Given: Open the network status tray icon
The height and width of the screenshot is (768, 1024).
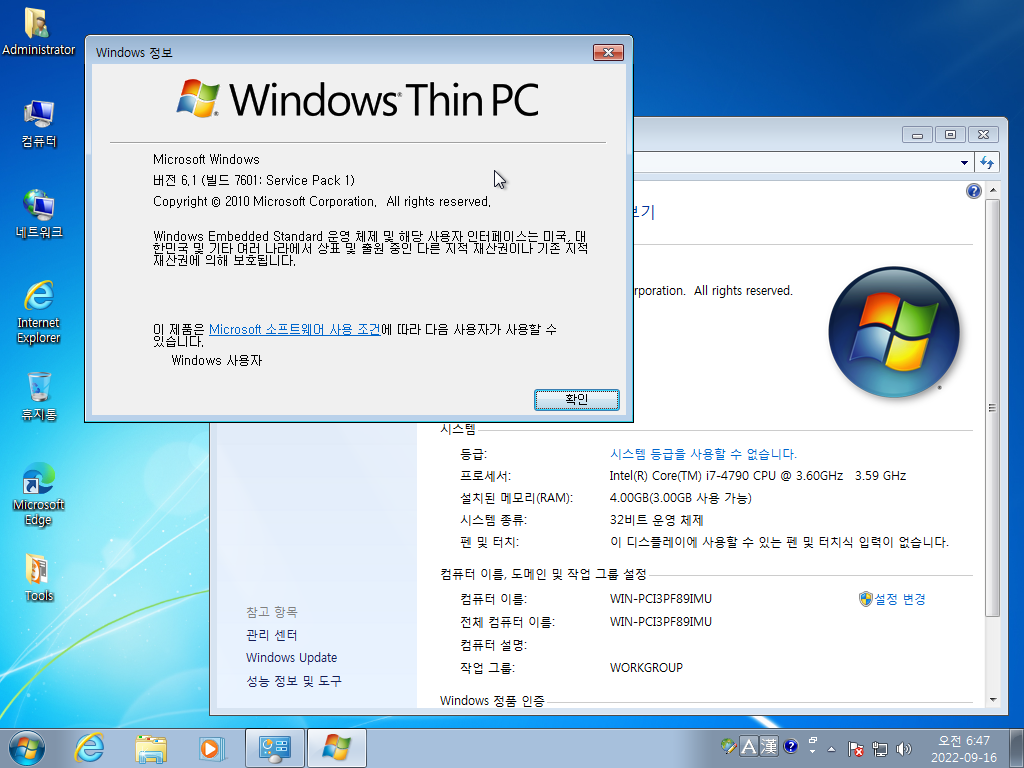Looking at the screenshot, I should coord(880,749).
